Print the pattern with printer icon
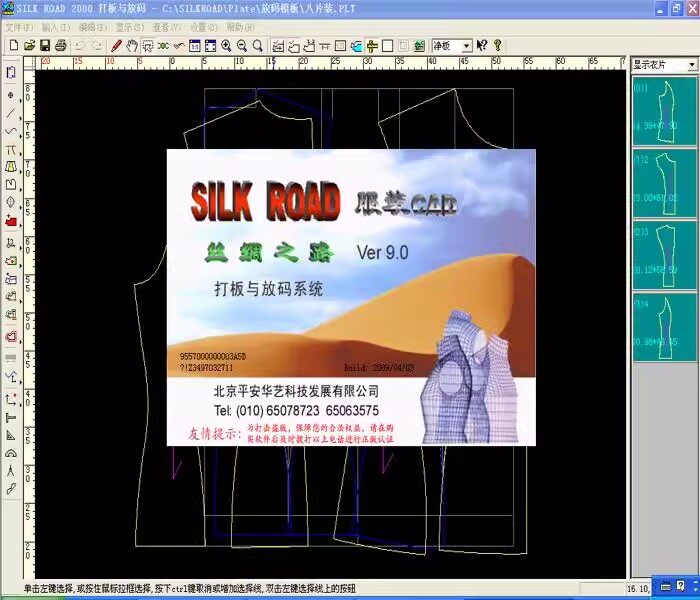Image resolution: width=700 pixels, height=600 pixels. 61,46
